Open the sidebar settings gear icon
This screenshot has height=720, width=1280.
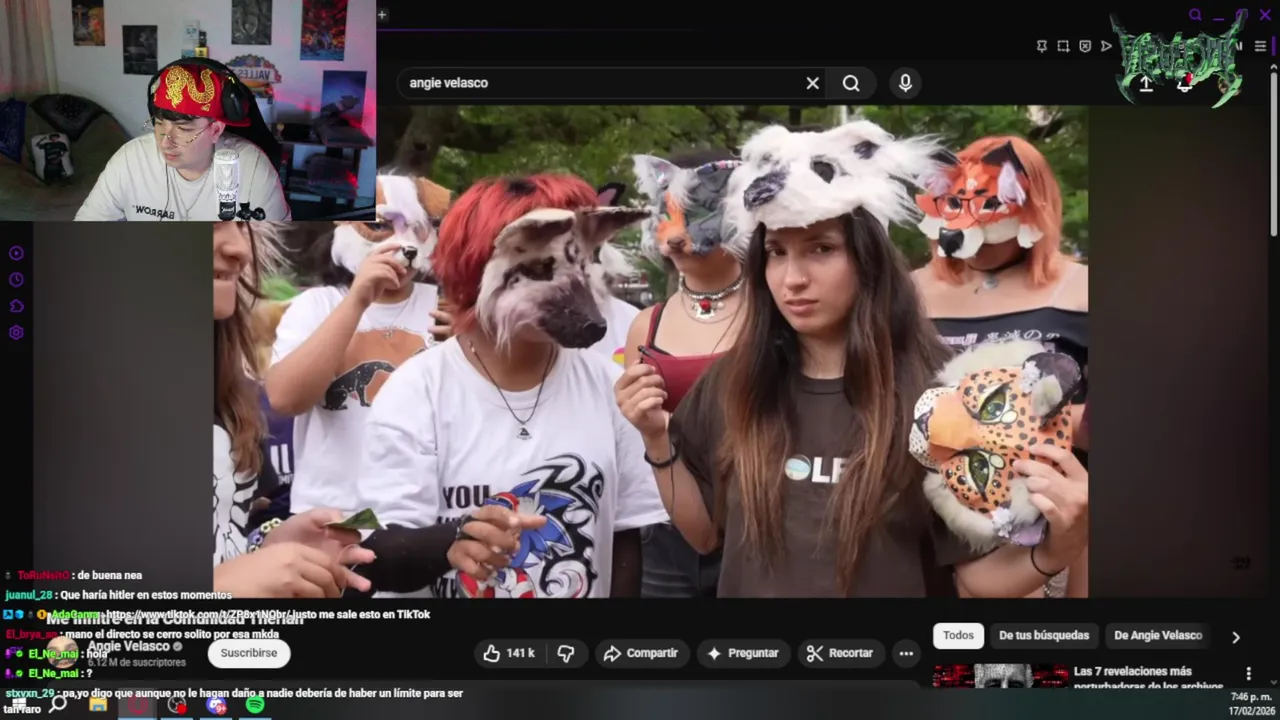click(x=16, y=333)
